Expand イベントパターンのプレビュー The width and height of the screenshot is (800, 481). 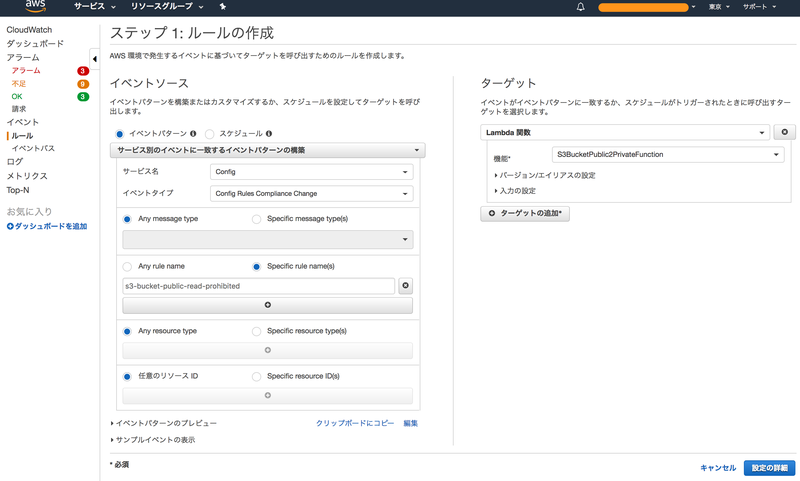pos(164,423)
